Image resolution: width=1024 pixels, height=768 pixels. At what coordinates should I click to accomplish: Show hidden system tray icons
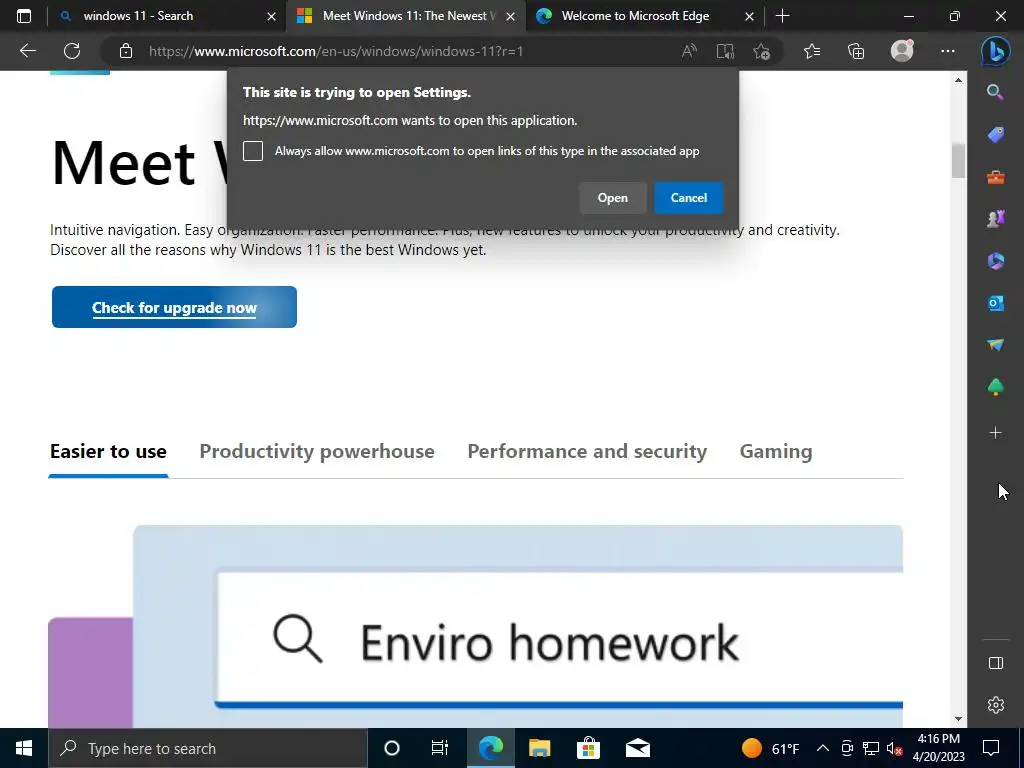823,748
